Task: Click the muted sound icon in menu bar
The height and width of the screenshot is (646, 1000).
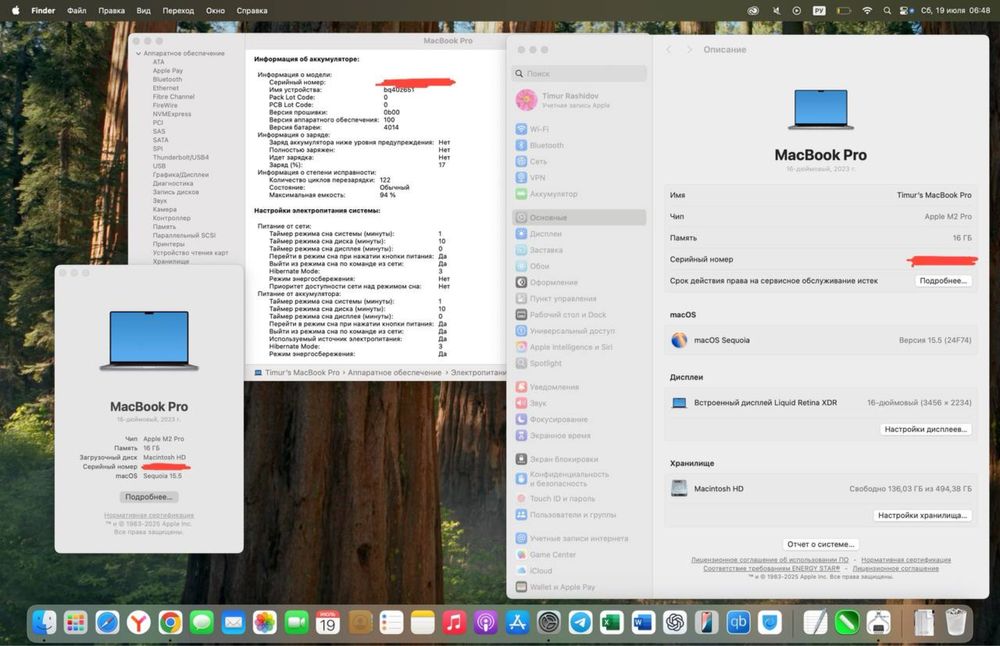Action: click(777, 10)
